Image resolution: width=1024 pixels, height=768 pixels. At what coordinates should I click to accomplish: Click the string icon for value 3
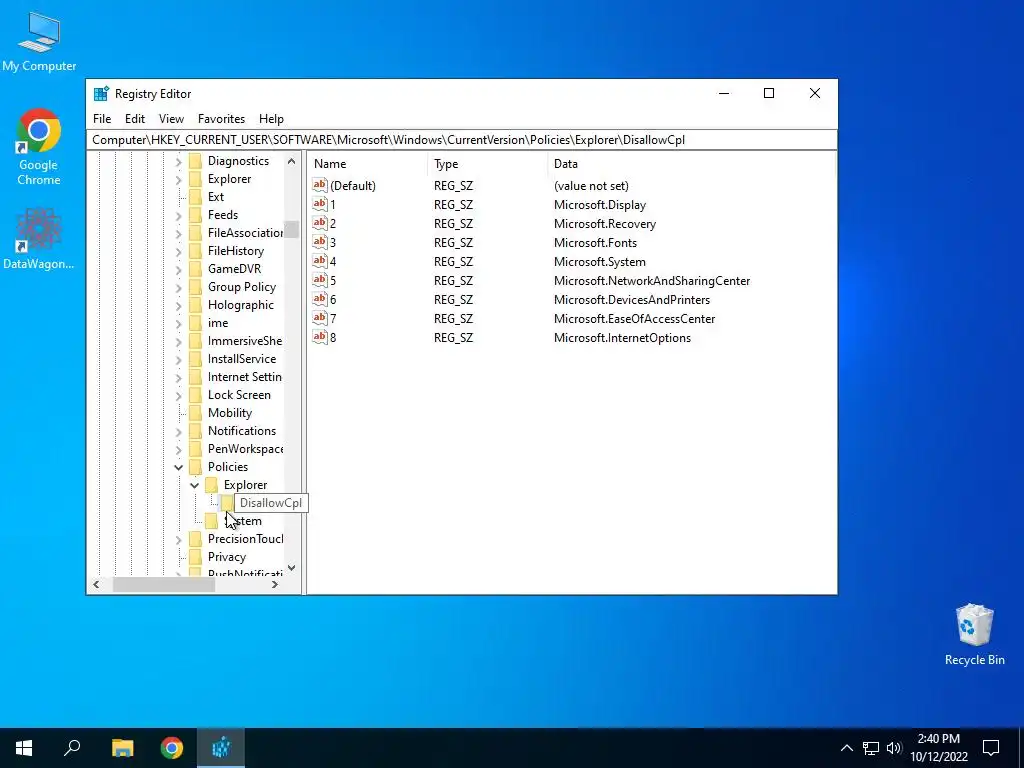click(319, 242)
